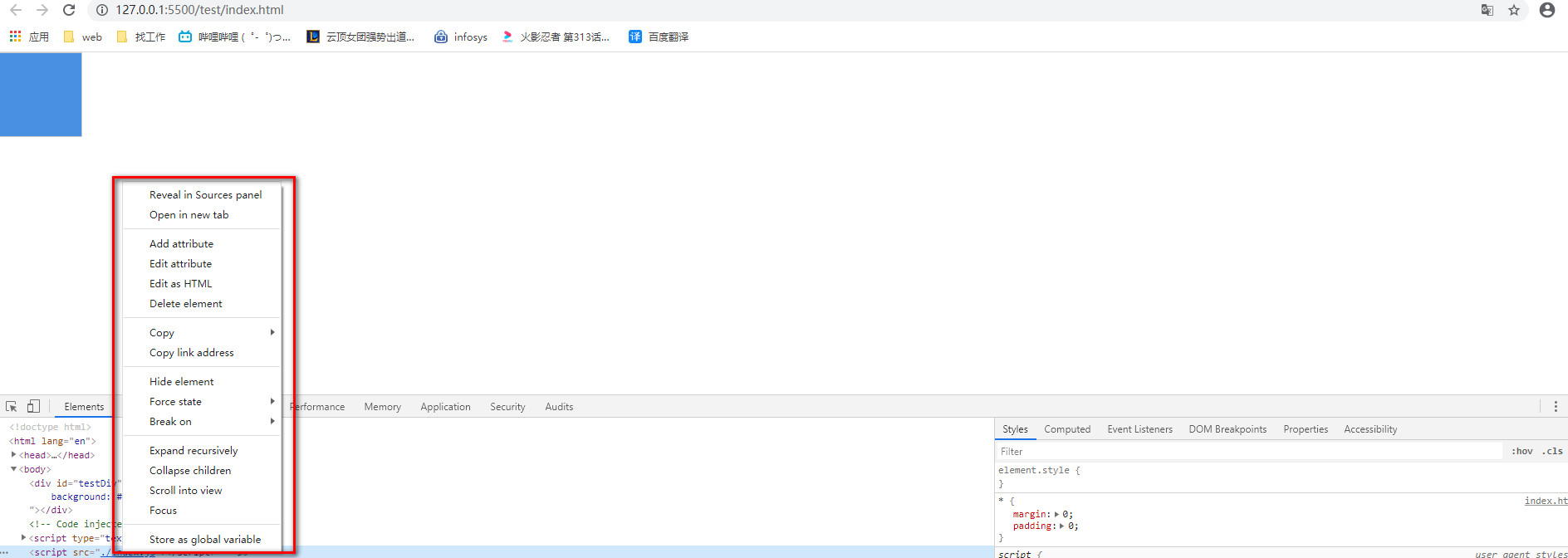Switch to the Audits tab

(559, 407)
